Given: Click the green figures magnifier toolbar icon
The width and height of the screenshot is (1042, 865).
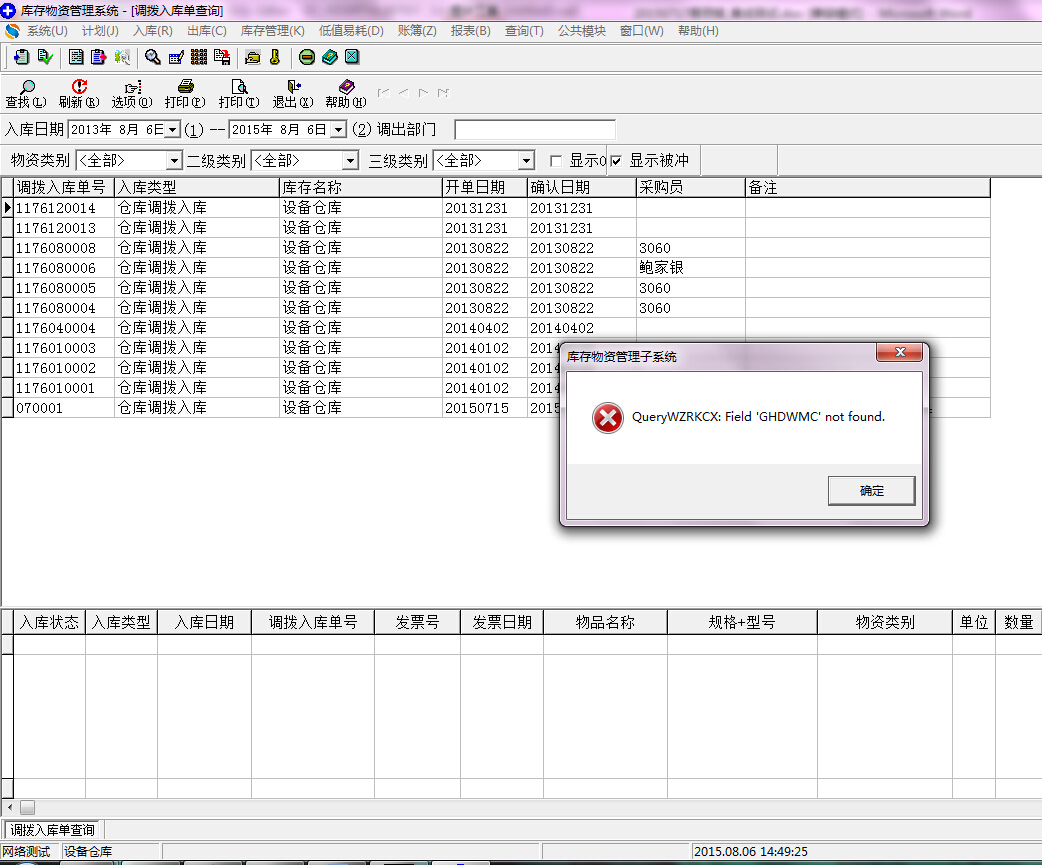Looking at the screenshot, I should [x=122, y=57].
